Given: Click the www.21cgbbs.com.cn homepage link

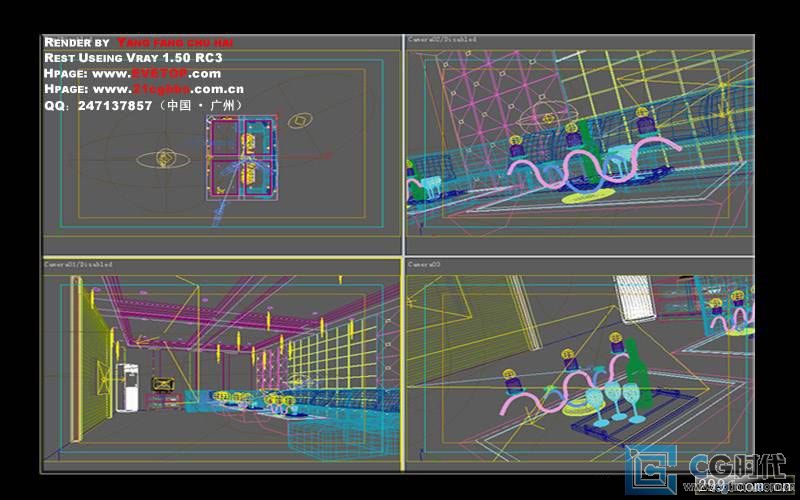Looking at the screenshot, I should tap(182, 89).
